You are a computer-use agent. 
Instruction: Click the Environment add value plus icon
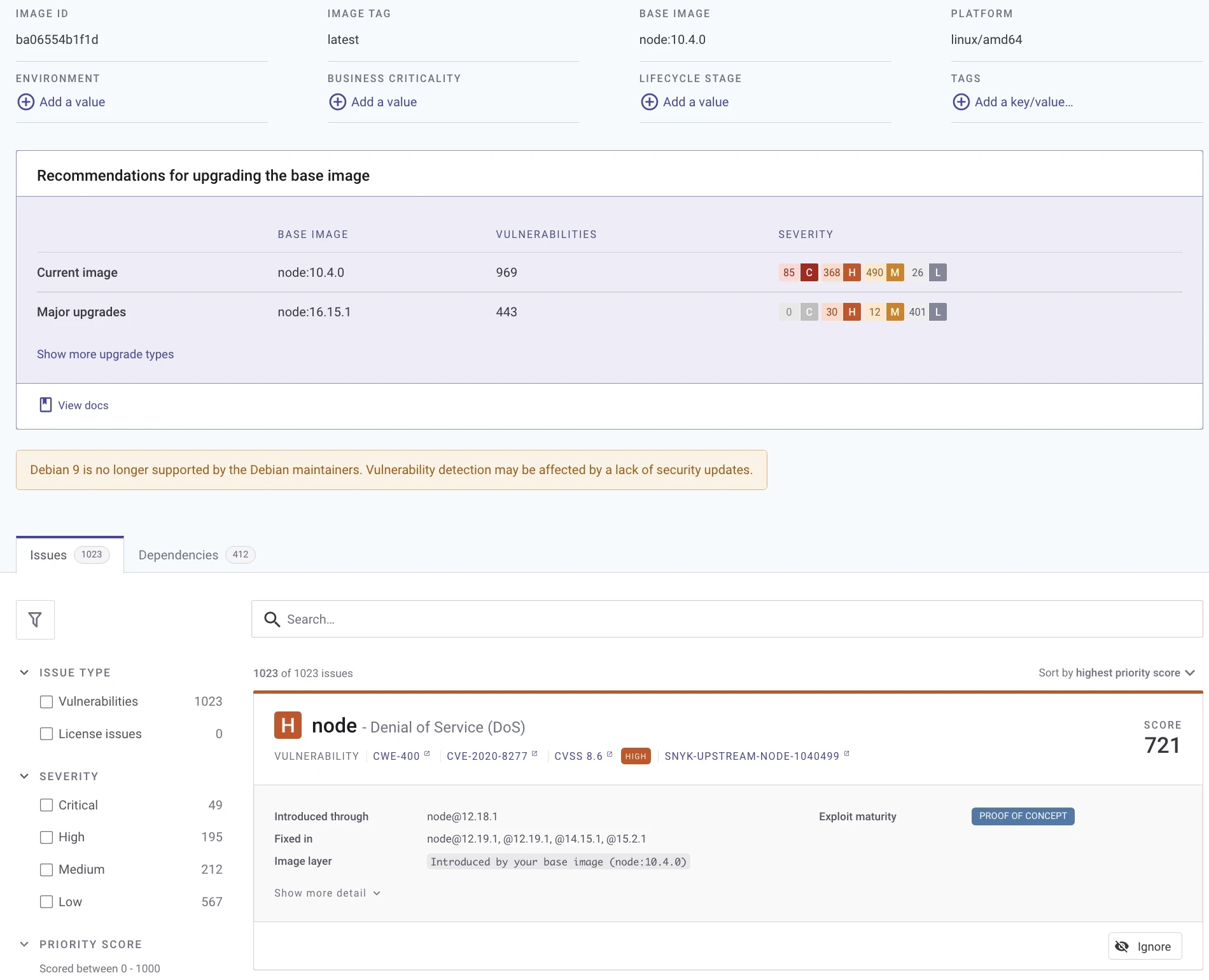(x=25, y=102)
